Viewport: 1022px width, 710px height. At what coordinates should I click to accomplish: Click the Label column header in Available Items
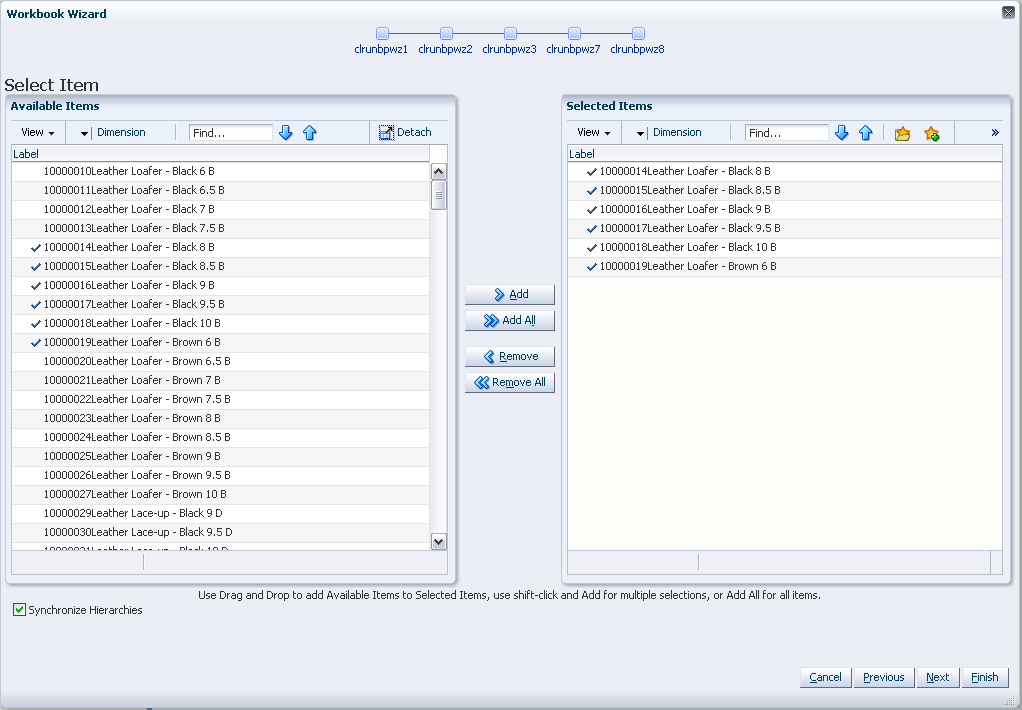220,154
